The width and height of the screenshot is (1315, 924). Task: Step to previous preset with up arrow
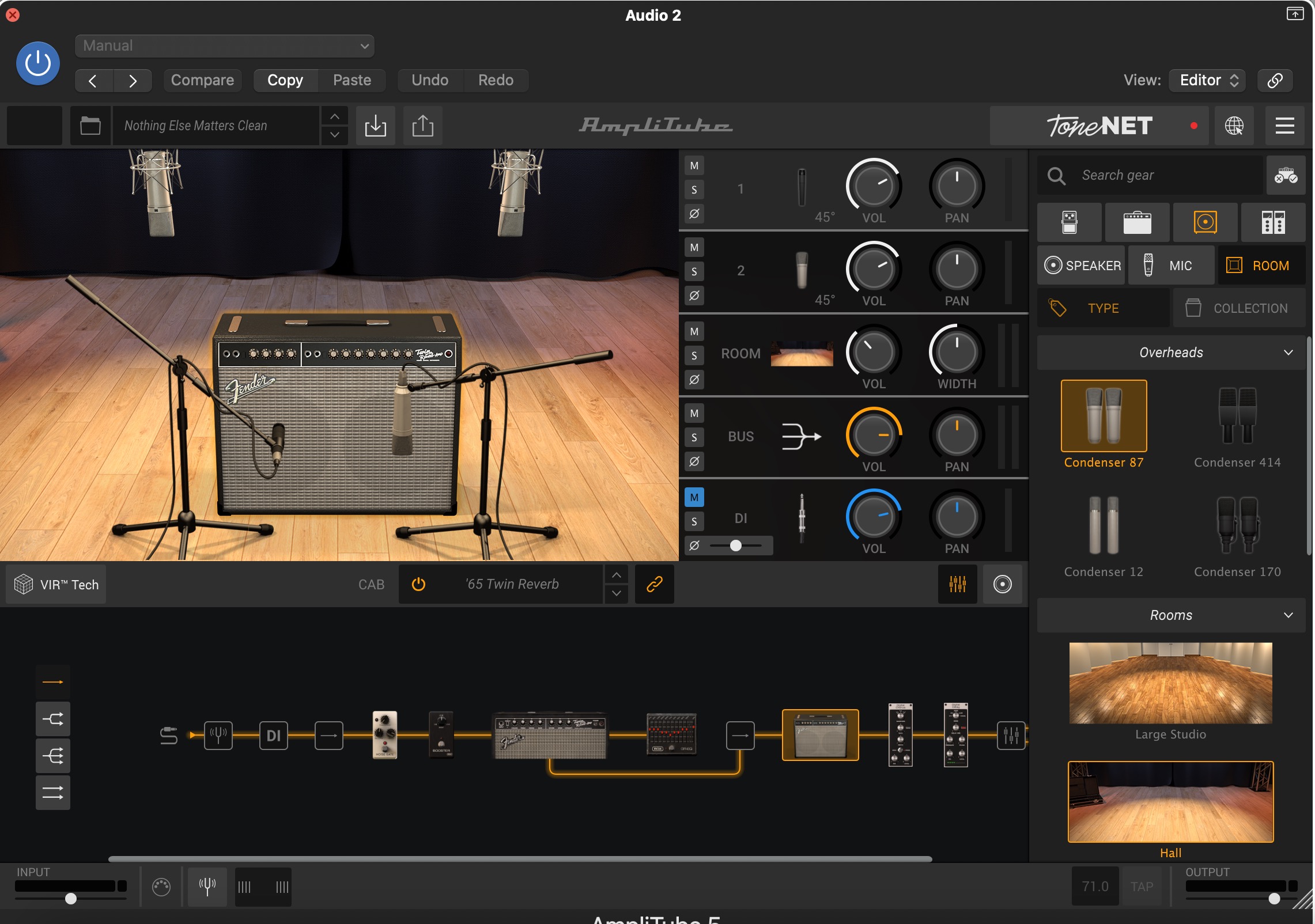point(335,116)
